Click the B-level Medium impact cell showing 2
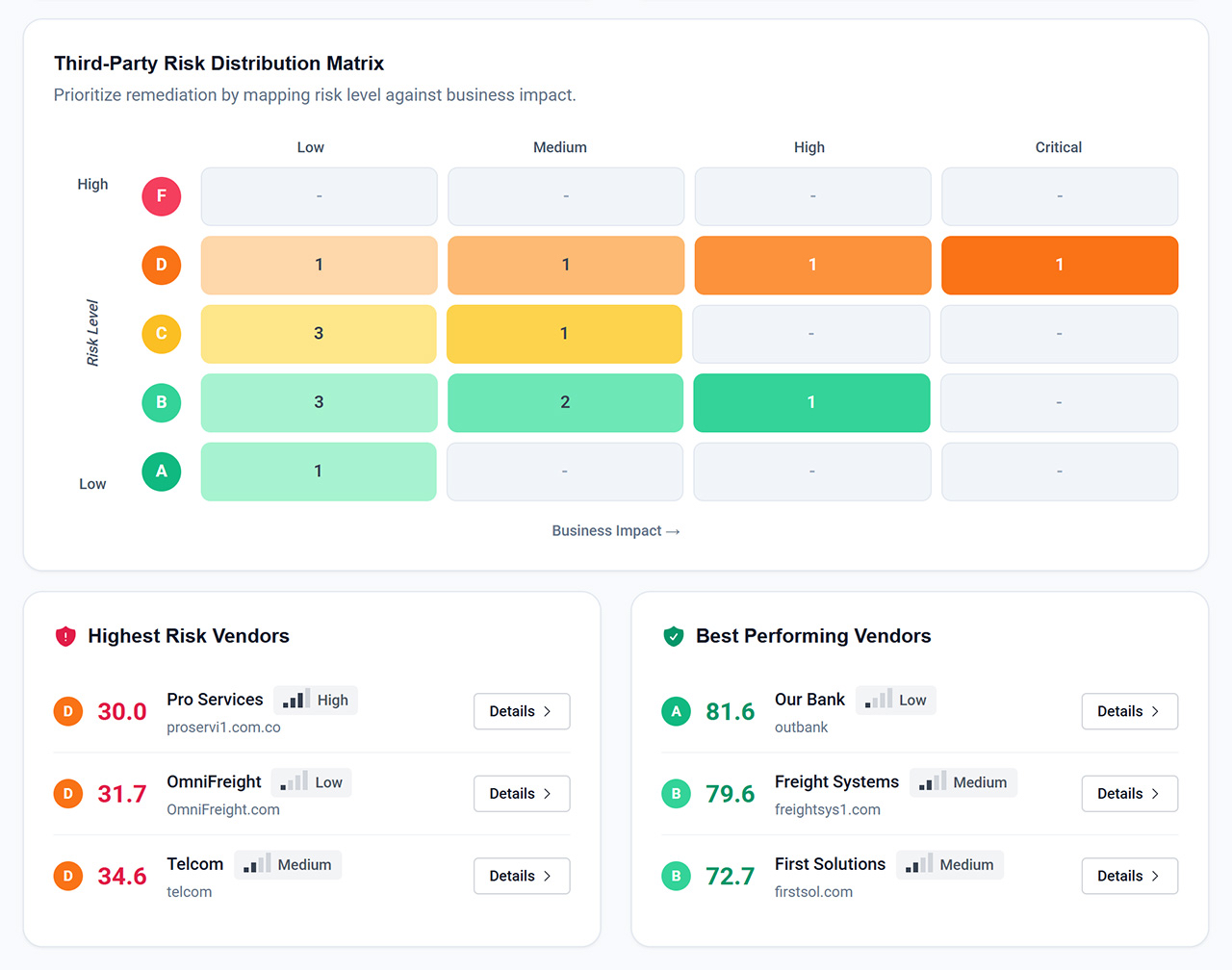The height and width of the screenshot is (970, 1232). [x=565, y=402]
